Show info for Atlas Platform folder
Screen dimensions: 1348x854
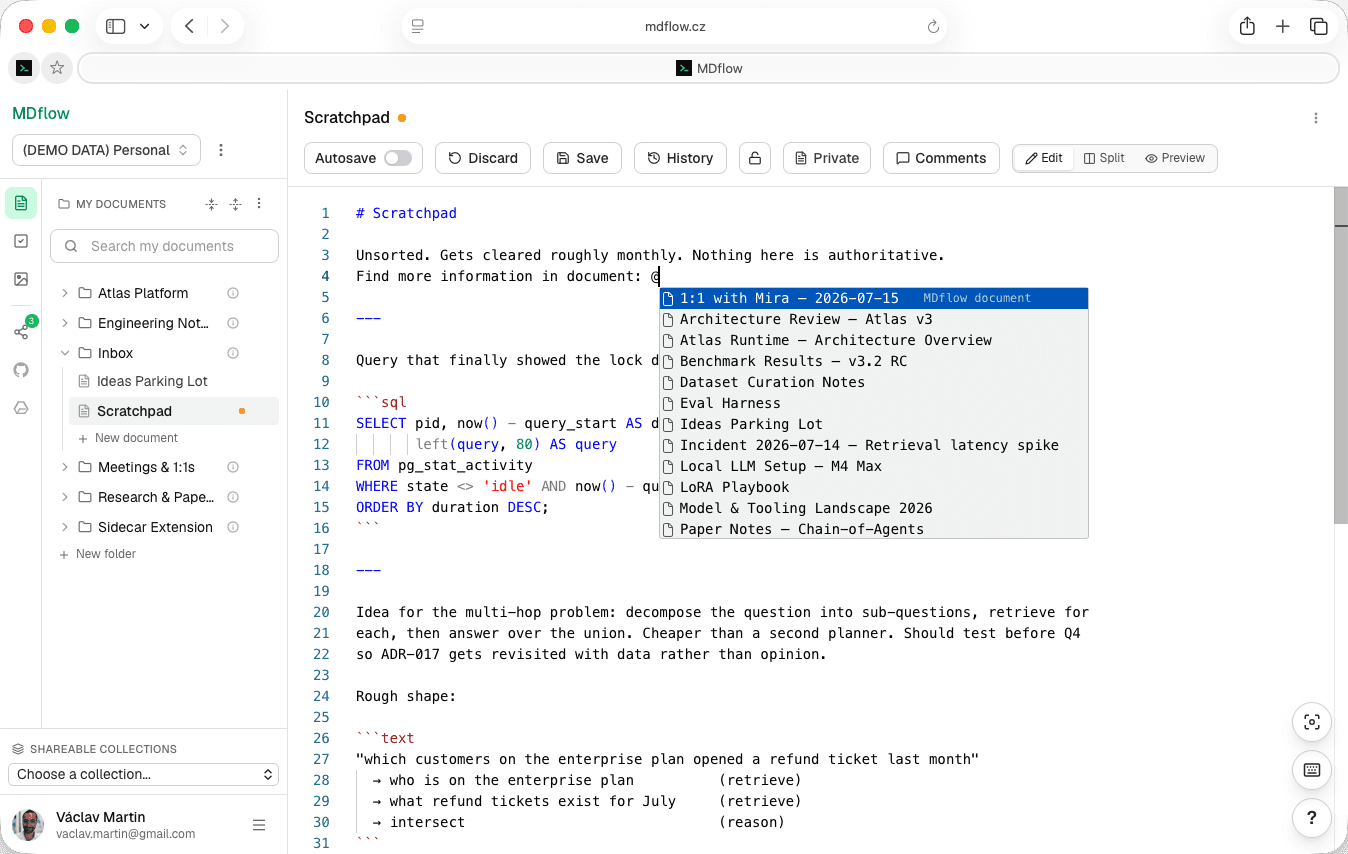(x=233, y=293)
